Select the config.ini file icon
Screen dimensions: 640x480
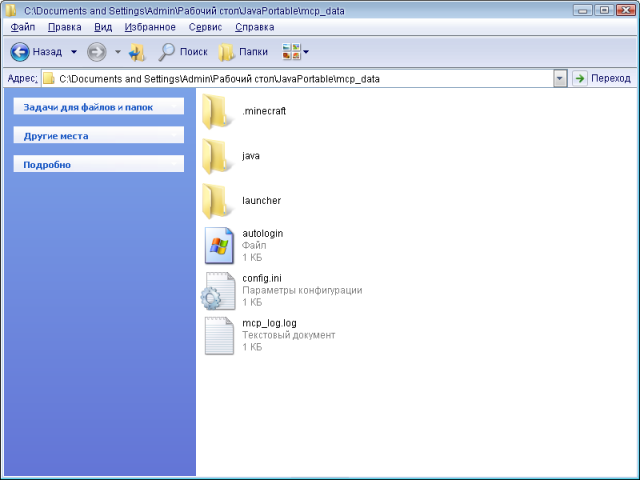pyautogui.click(x=217, y=290)
